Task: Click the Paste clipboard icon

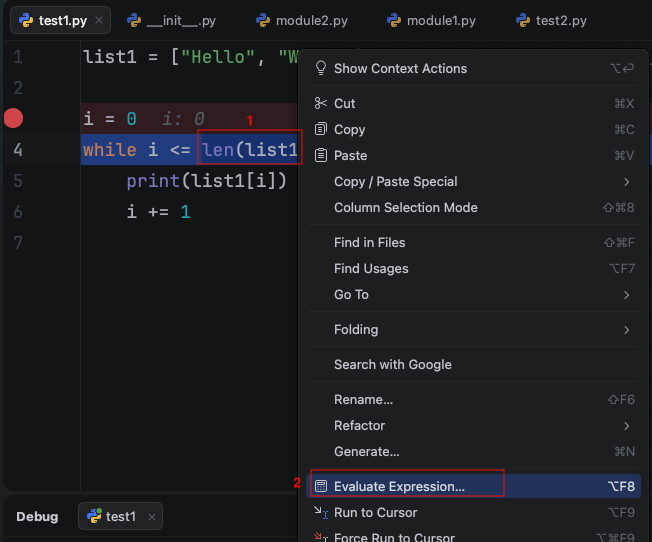Action: (321, 155)
